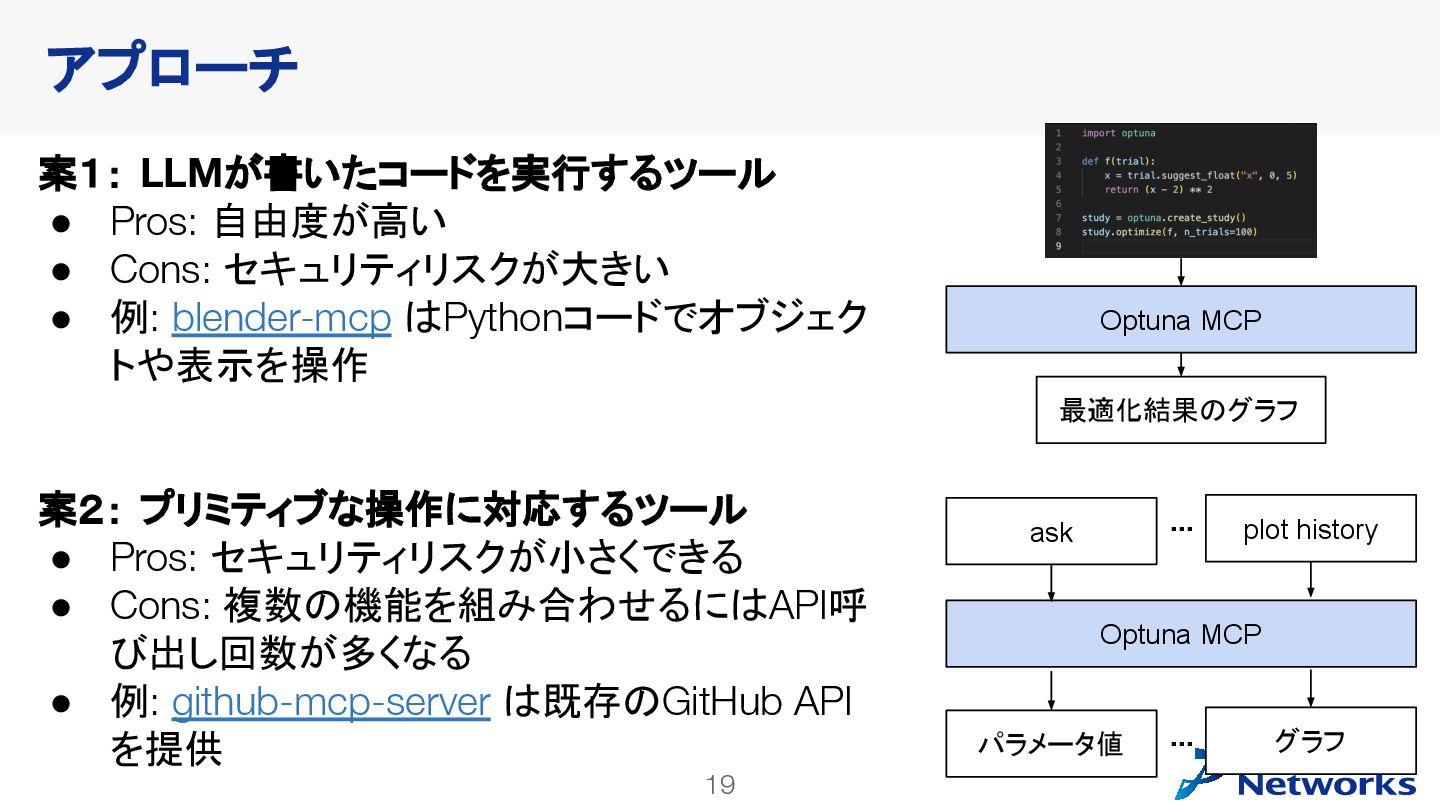
Task: Click the slide title アプローチ
Action: [172, 69]
